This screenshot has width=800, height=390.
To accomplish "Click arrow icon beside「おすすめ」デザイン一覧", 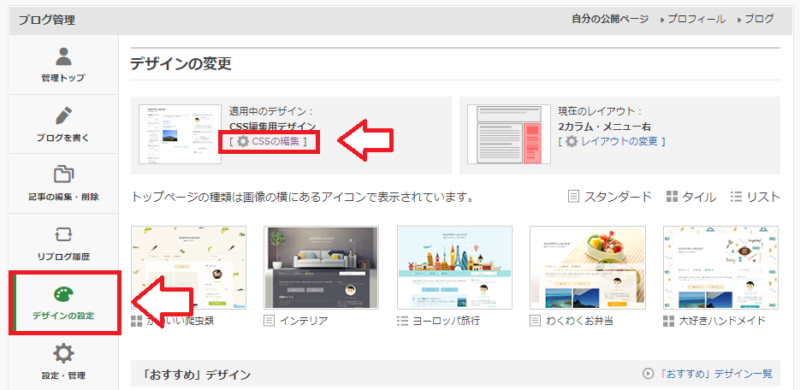I will [648, 374].
